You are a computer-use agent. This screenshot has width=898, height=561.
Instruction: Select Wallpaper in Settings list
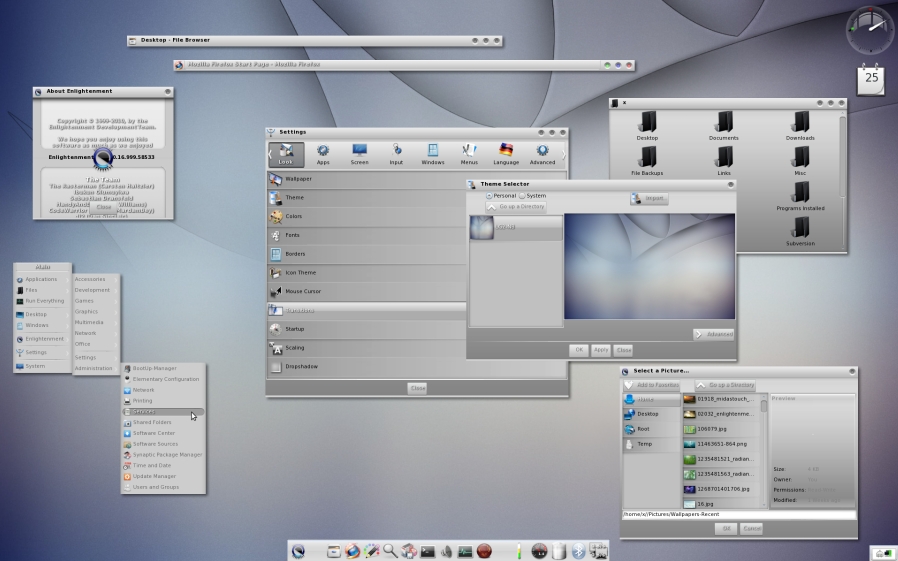[x=367, y=179]
